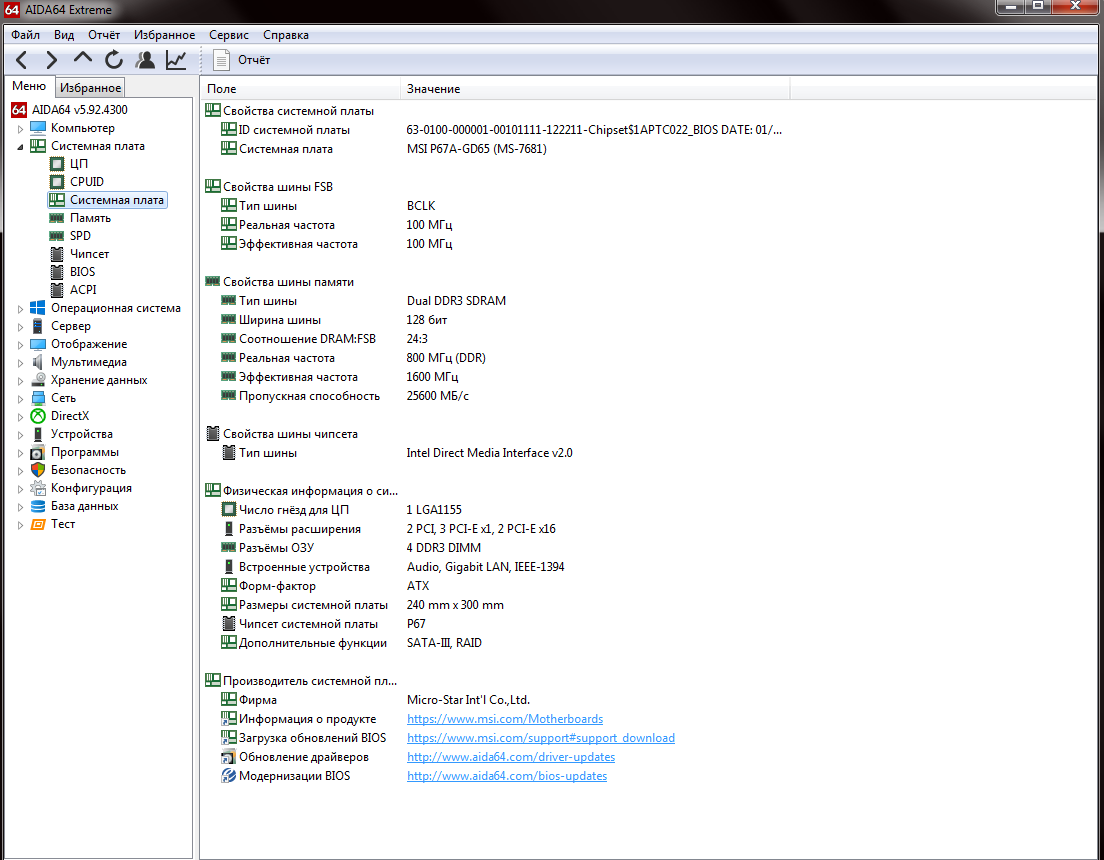Click the Хранение данных disk icon

click(x=38, y=380)
